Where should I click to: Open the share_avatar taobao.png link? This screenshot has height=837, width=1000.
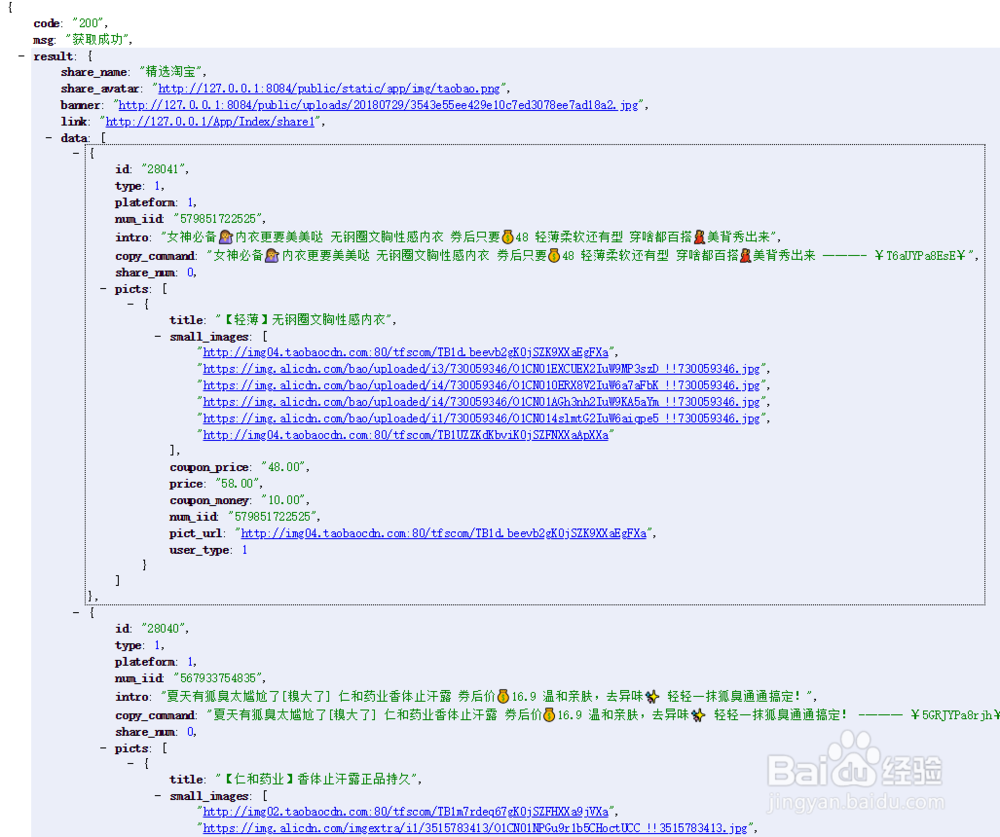coord(329,89)
